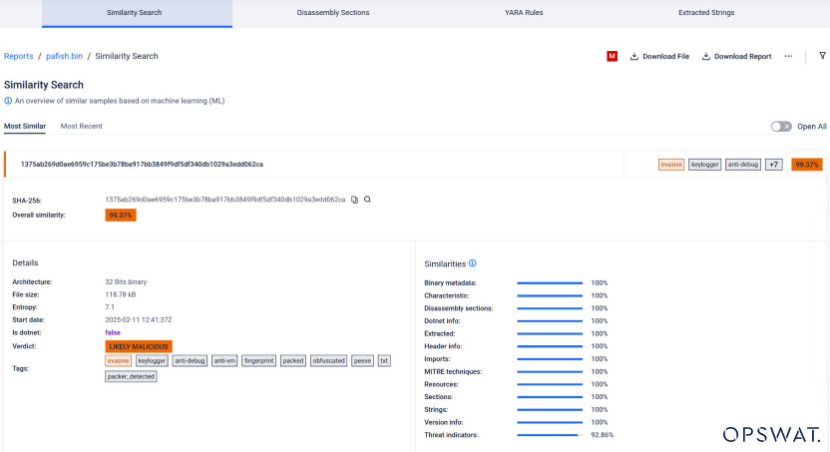Viewport: 830px width, 452px height.
Task: Select the evasive tag in Details
Action: tap(118, 361)
